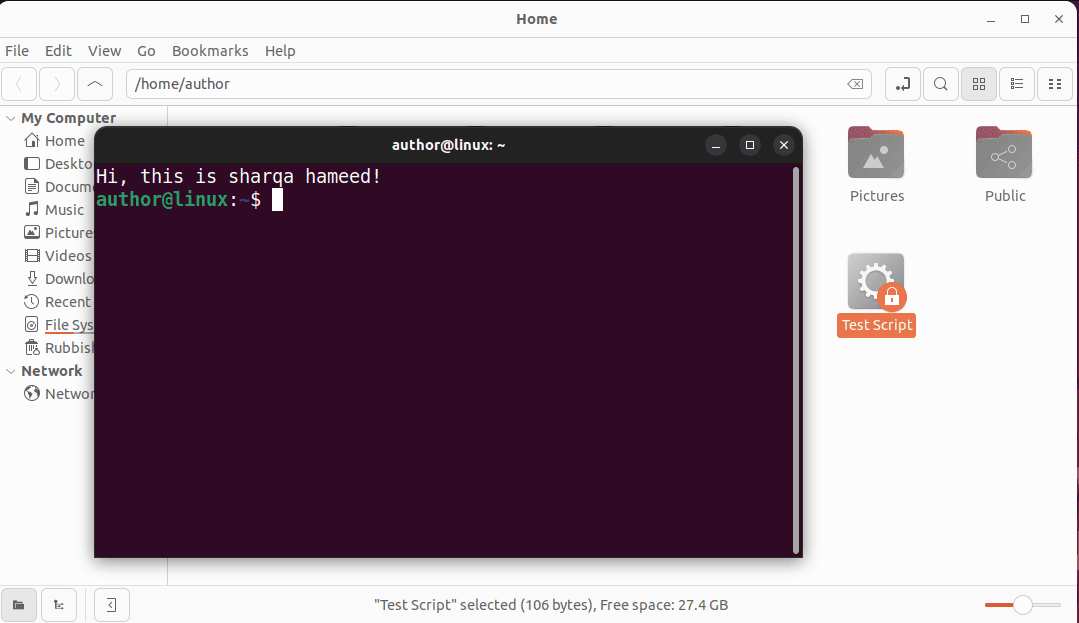Click the terminal scrollbar

click(x=795, y=359)
